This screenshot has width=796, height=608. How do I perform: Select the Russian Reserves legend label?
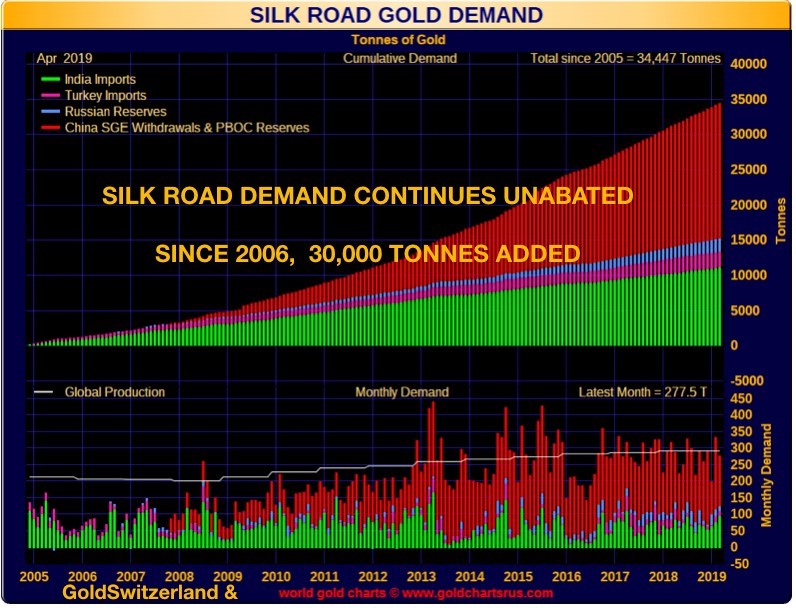(115, 111)
